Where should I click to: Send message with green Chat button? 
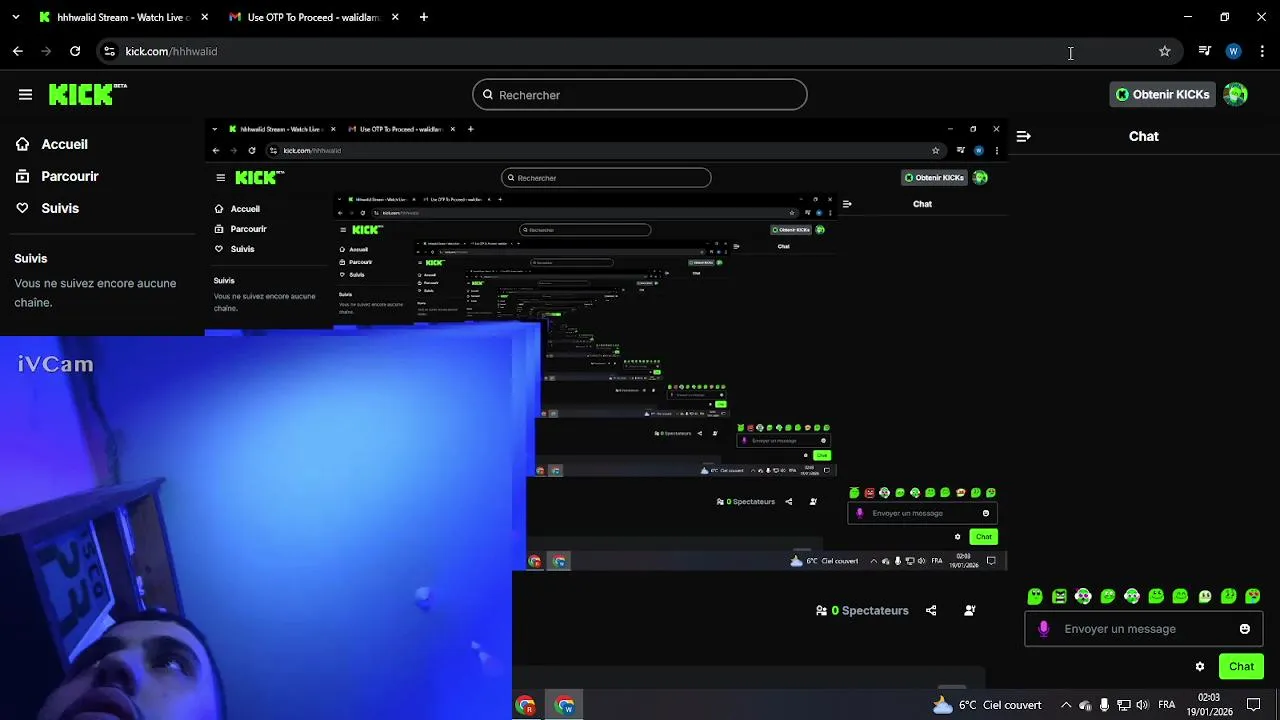pyautogui.click(x=1241, y=667)
